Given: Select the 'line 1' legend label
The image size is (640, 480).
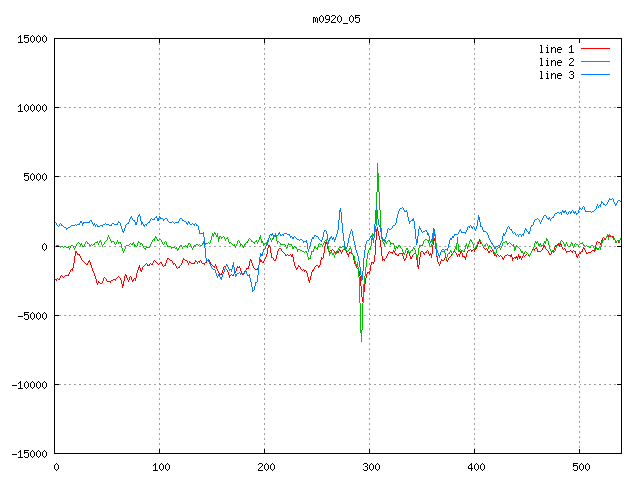Looking at the screenshot, I should 556,49.
